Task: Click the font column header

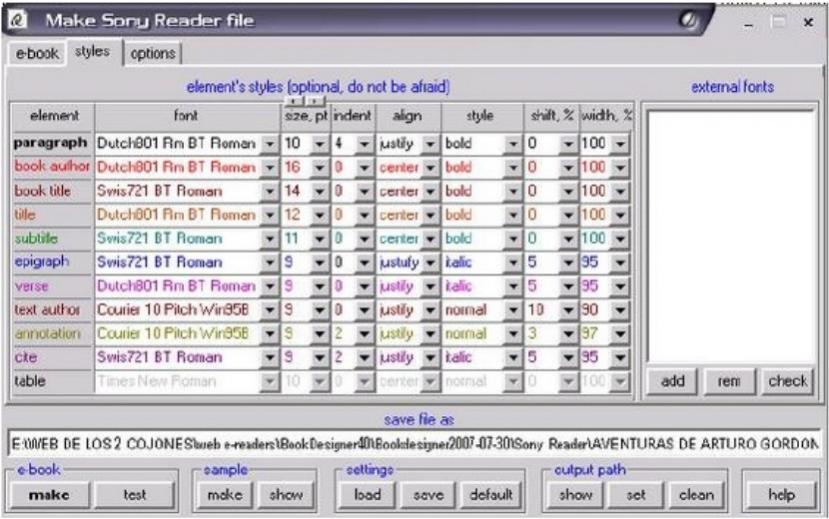Action: [187, 116]
